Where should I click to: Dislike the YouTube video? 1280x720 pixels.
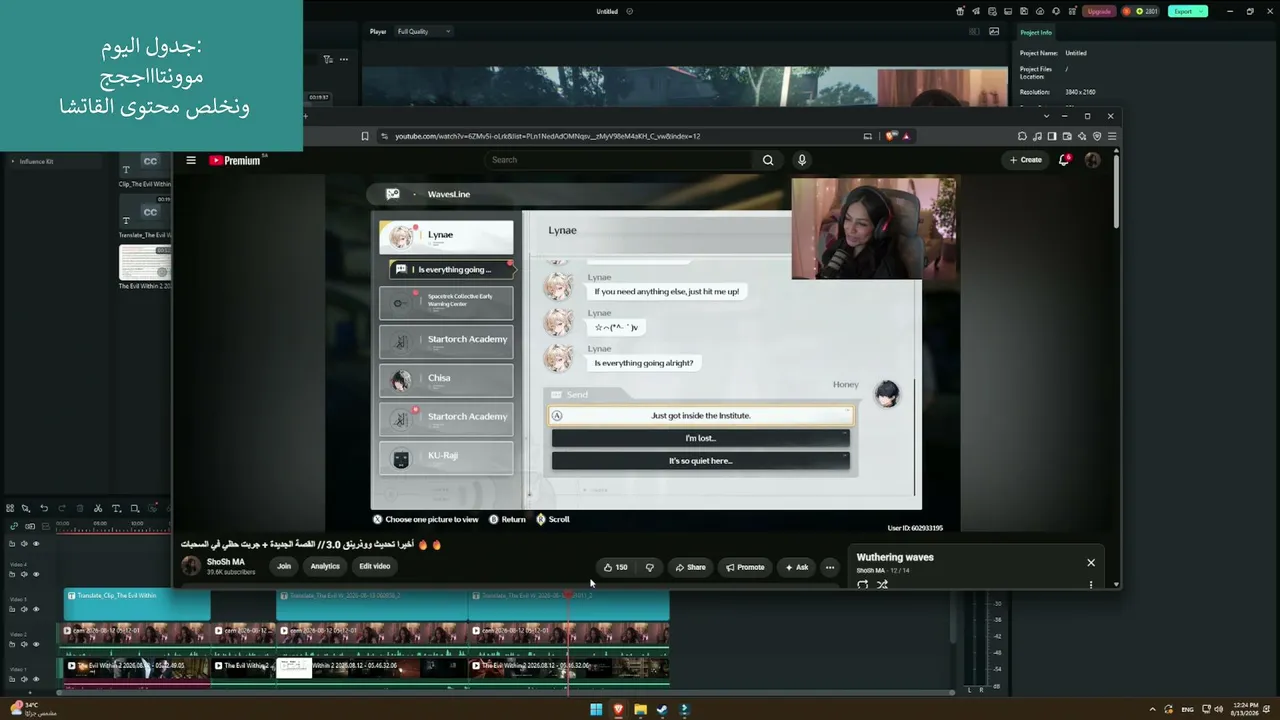(649, 567)
